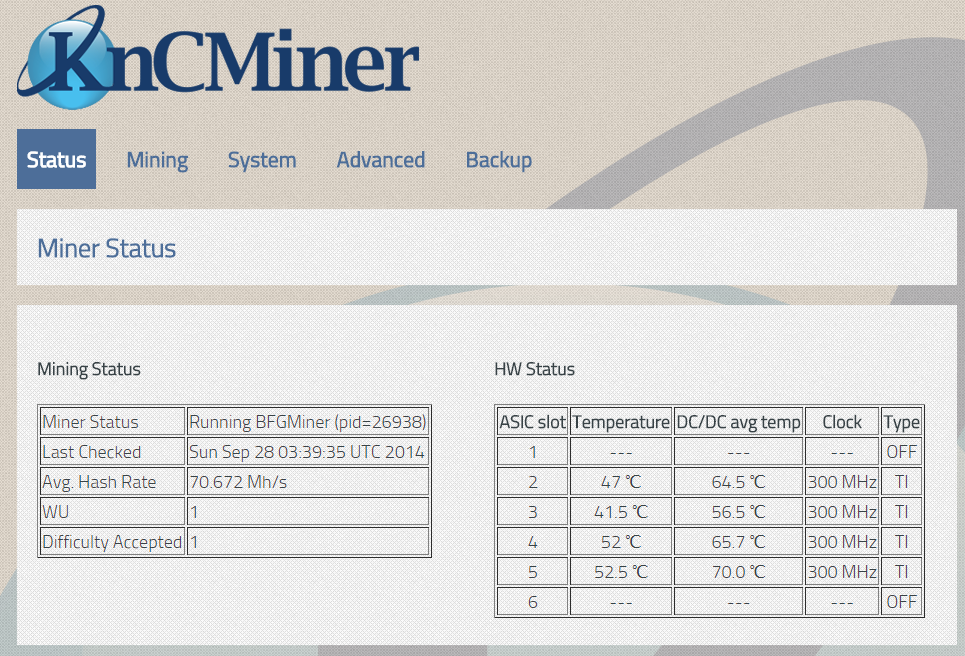Select the '41.5 ℃' temperature cell
The height and width of the screenshot is (656, 965).
pyautogui.click(x=621, y=512)
